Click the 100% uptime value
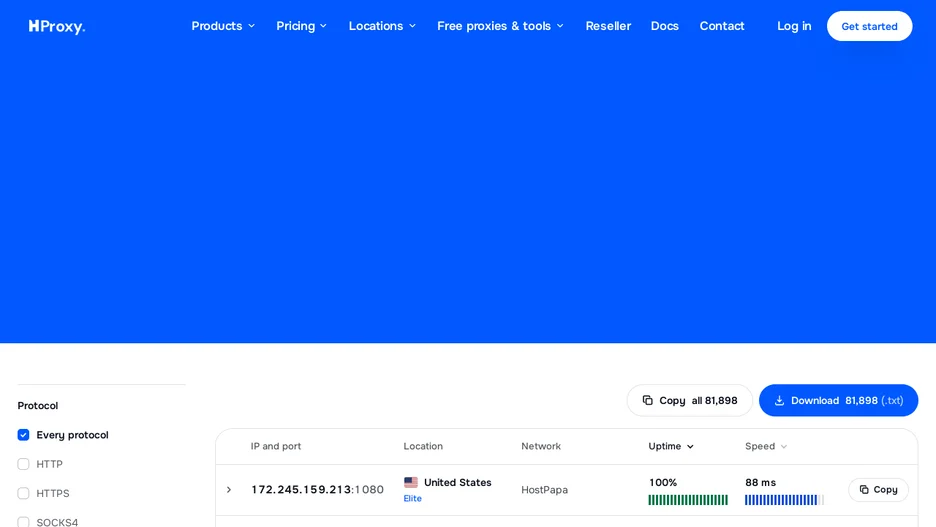 point(663,482)
